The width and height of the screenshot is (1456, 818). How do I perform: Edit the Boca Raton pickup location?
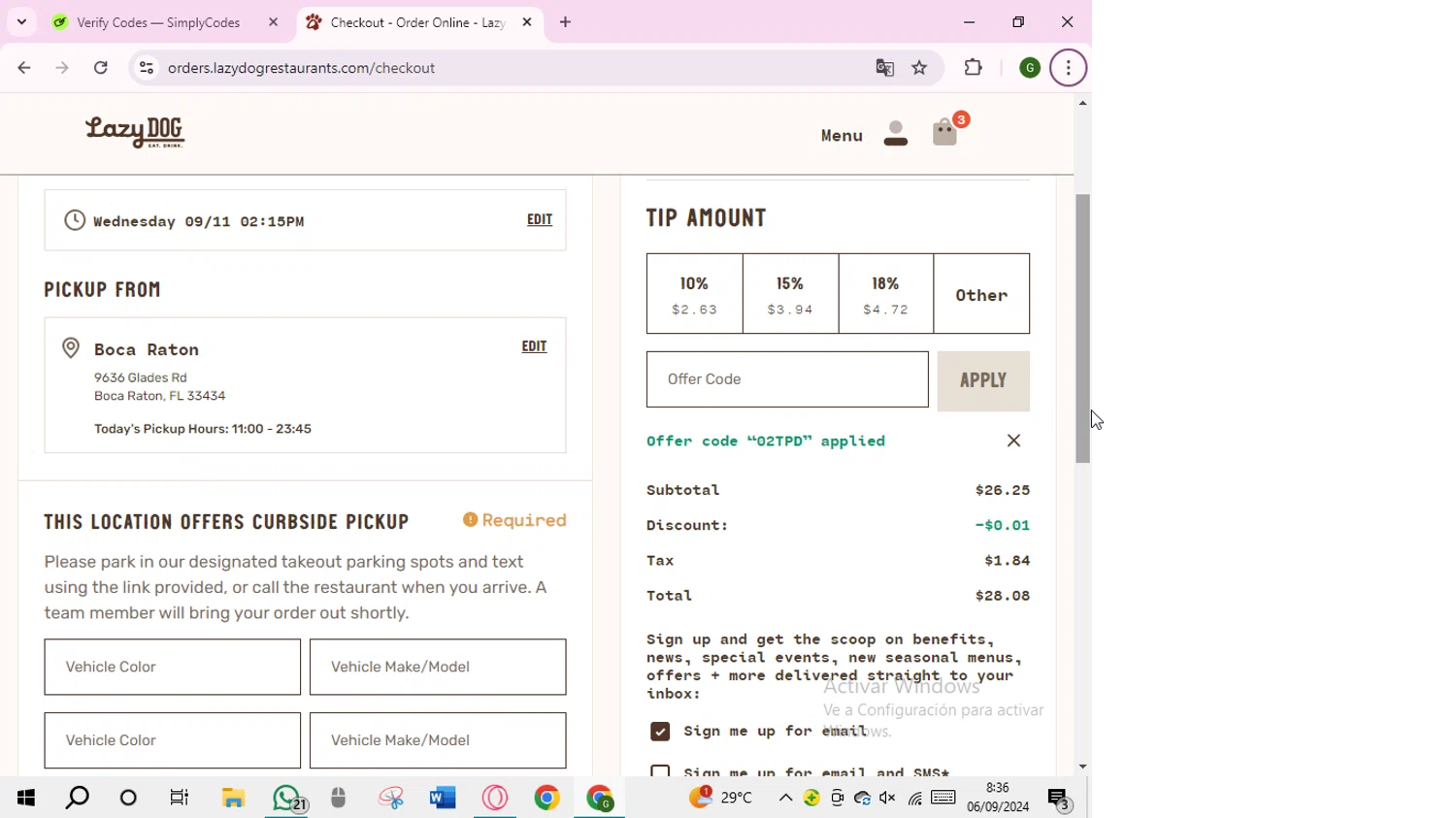[534, 346]
